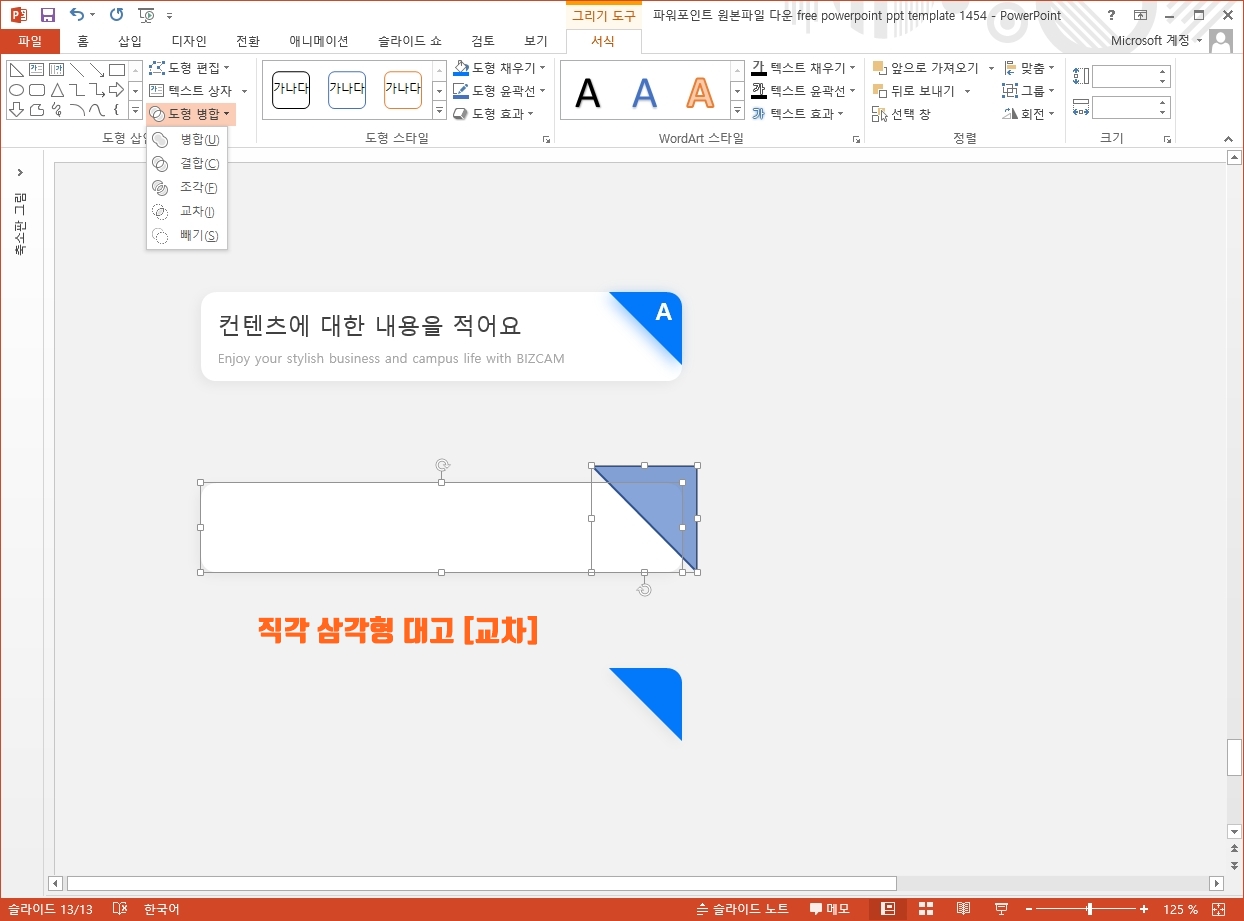Apply orange outlined WordArt A style
The image size is (1244, 921).
(701, 93)
